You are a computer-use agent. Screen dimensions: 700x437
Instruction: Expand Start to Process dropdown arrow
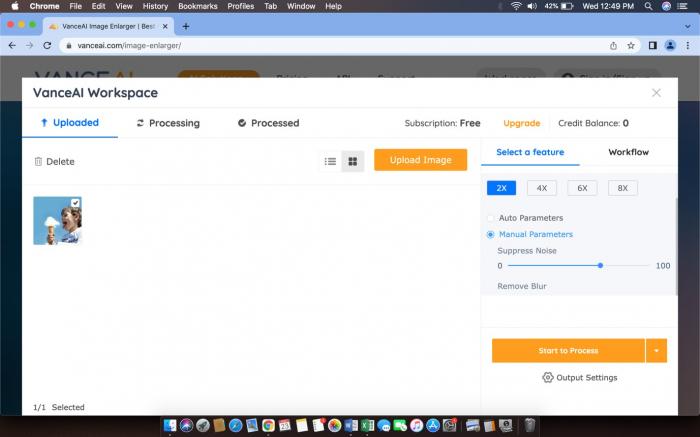pos(656,350)
